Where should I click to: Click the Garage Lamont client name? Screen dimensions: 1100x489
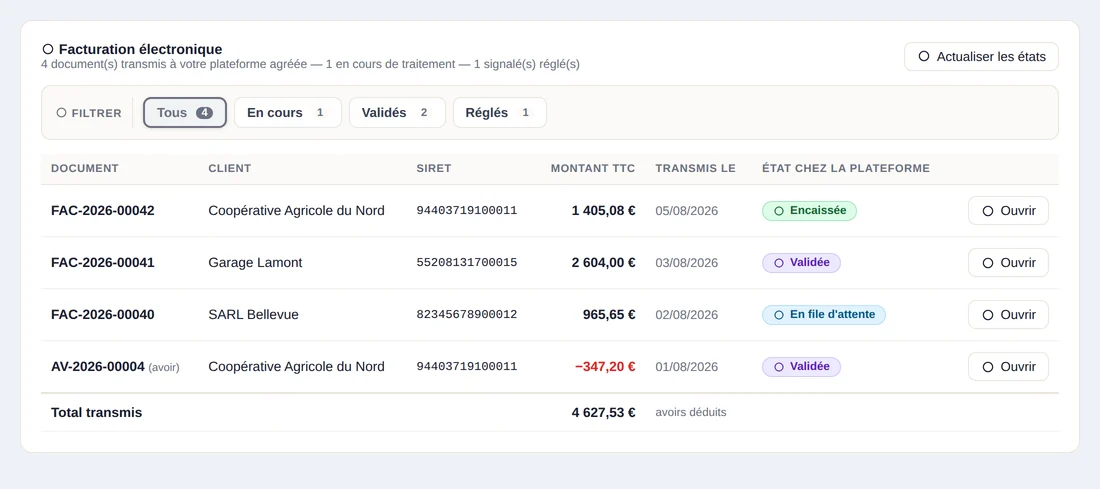click(x=255, y=262)
